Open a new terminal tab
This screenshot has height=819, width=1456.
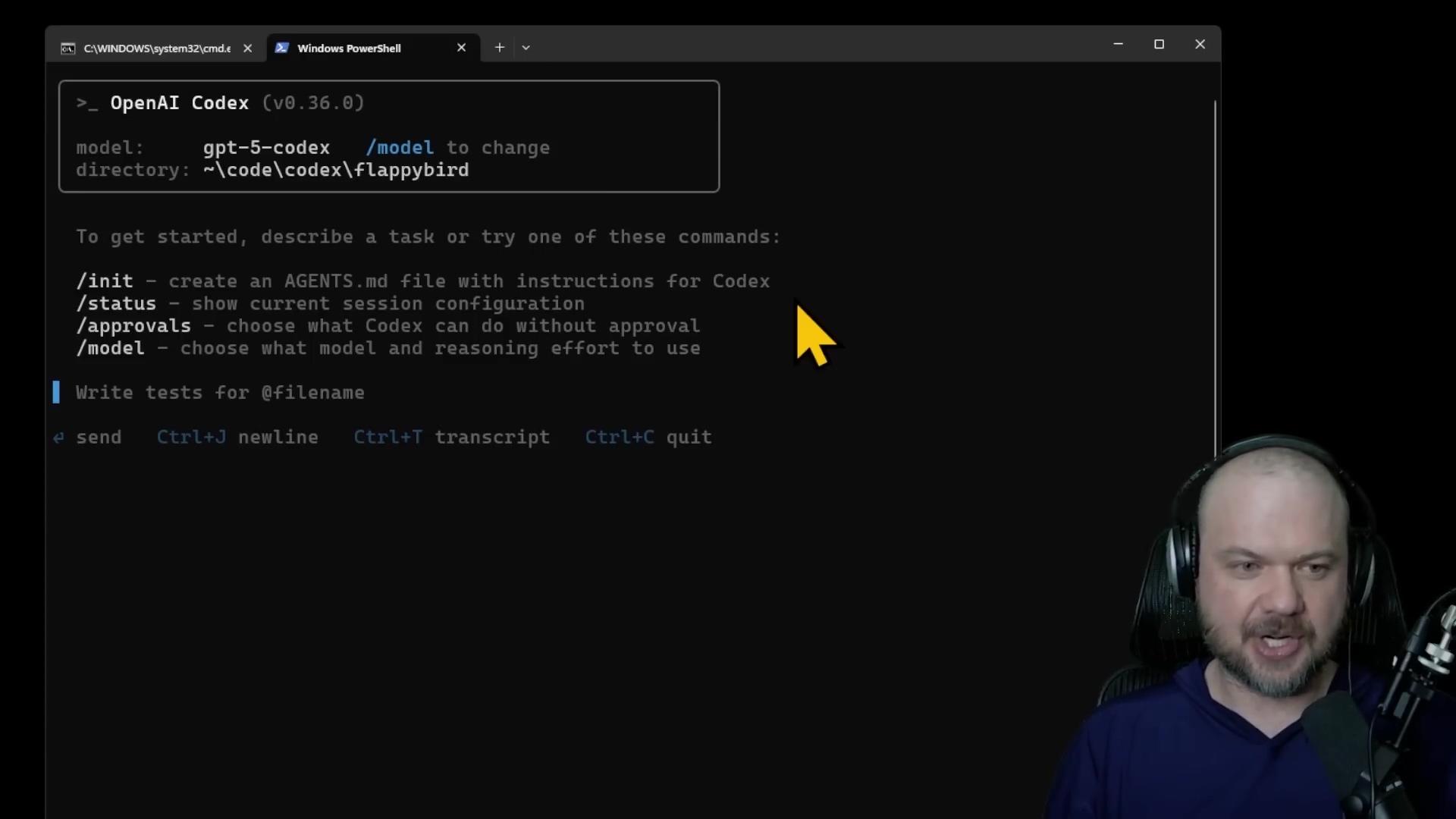[x=499, y=48]
